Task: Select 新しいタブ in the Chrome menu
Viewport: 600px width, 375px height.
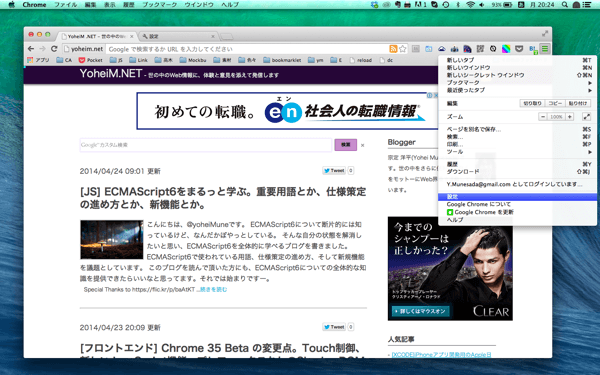Action: (x=517, y=60)
